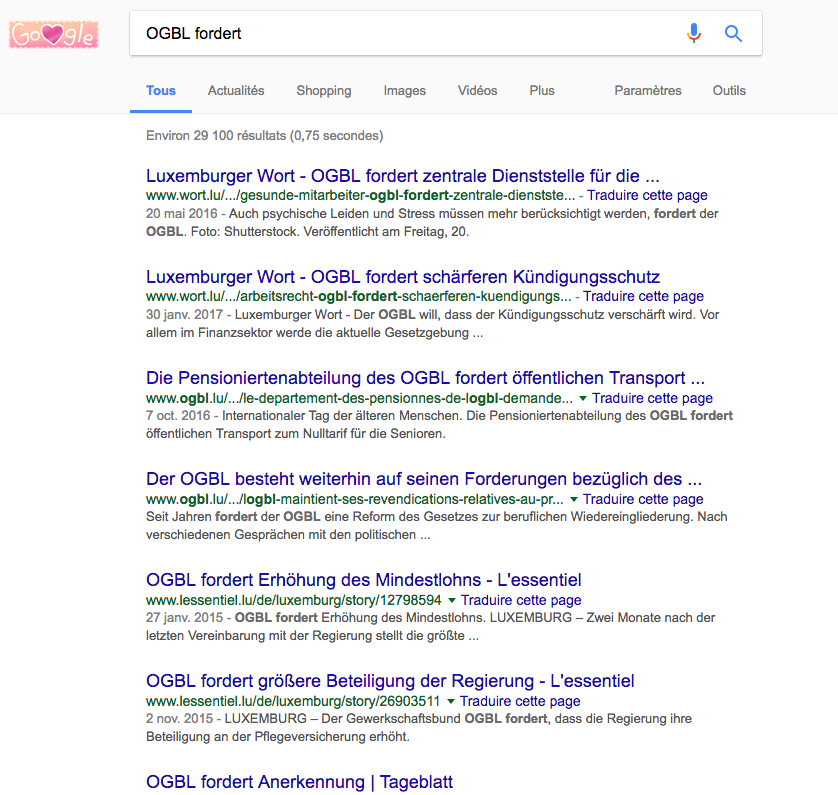Switch to the Images tab
This screenshot has width=838, height=795.
click(404, 91)
